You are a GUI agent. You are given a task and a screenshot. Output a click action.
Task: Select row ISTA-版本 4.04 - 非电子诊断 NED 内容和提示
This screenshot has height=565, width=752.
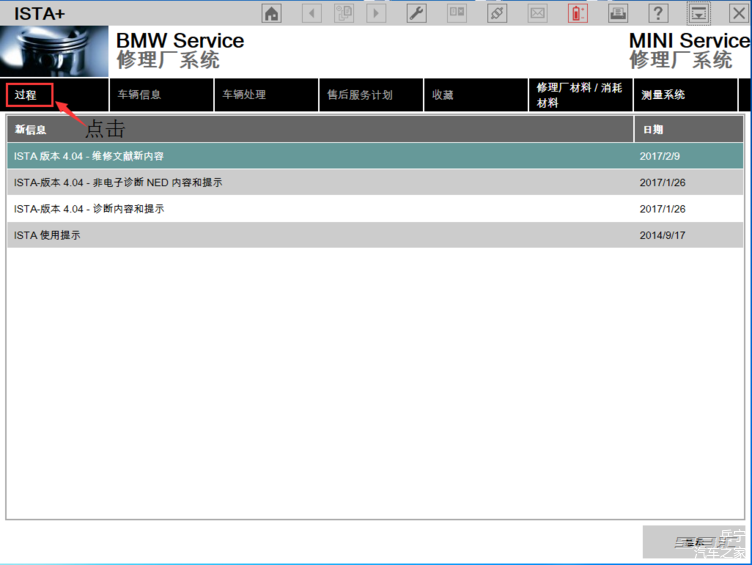375,182
